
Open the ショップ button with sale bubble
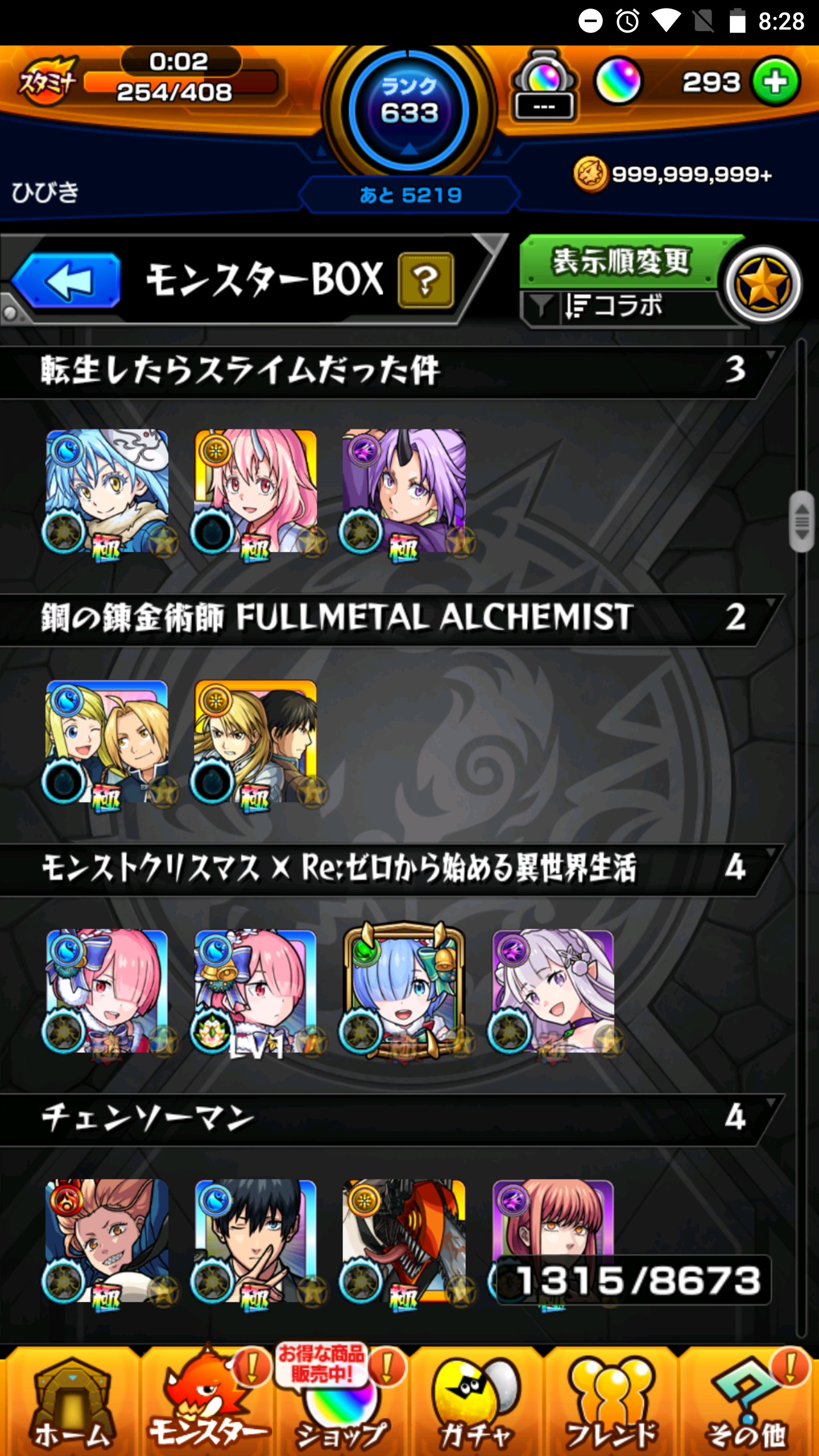point(340,1402)
